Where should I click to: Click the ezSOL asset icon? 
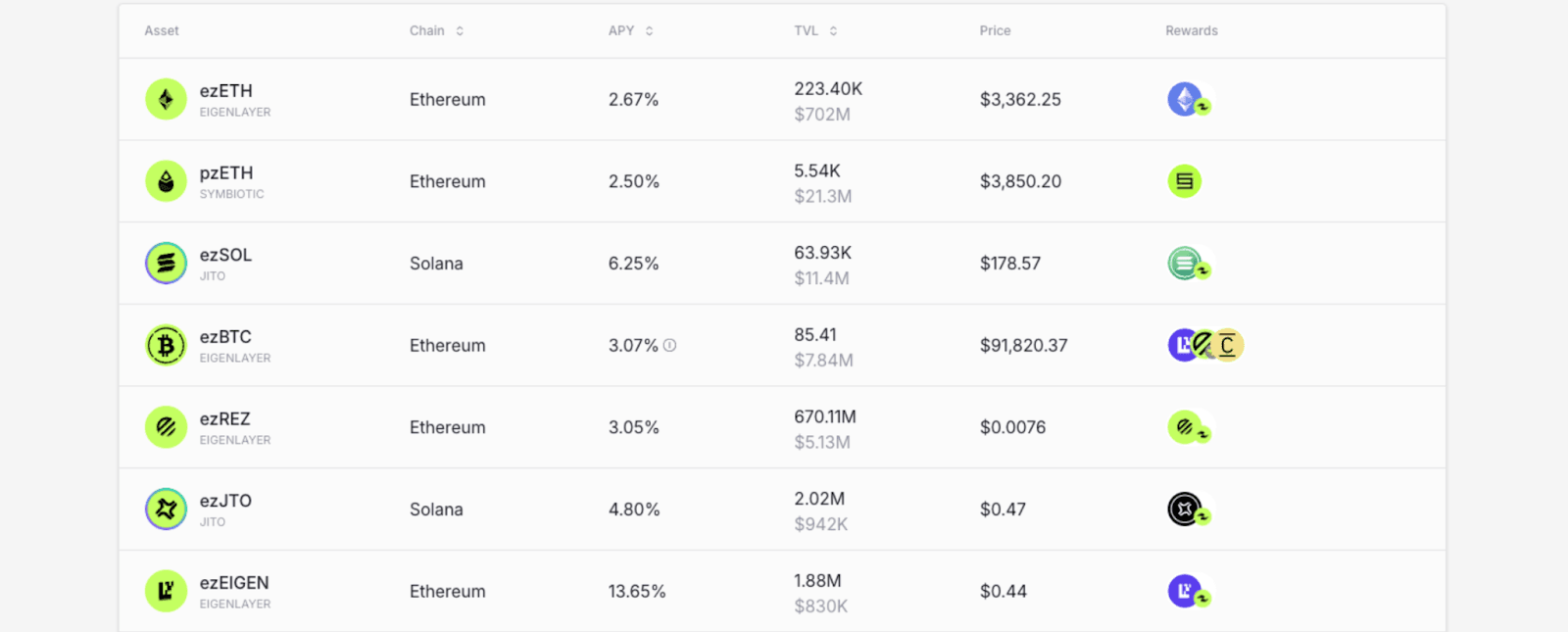pyautogui.click(x=166, y=264)
